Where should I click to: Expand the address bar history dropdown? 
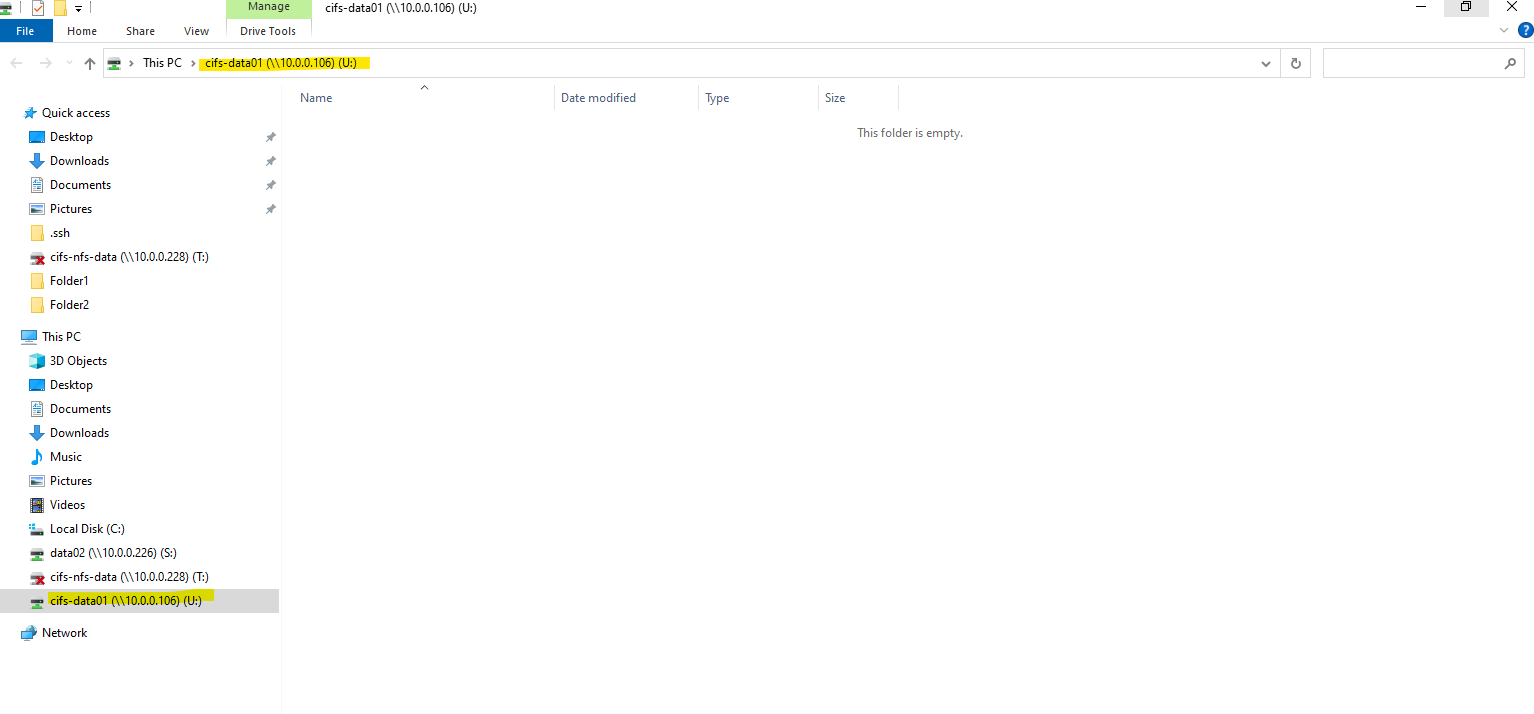1267,63
